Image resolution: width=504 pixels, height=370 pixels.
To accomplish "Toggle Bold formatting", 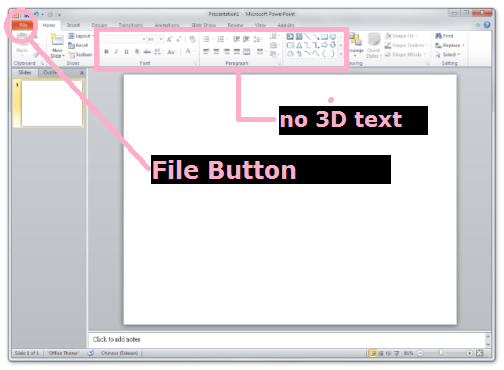I will click(106, 52).
